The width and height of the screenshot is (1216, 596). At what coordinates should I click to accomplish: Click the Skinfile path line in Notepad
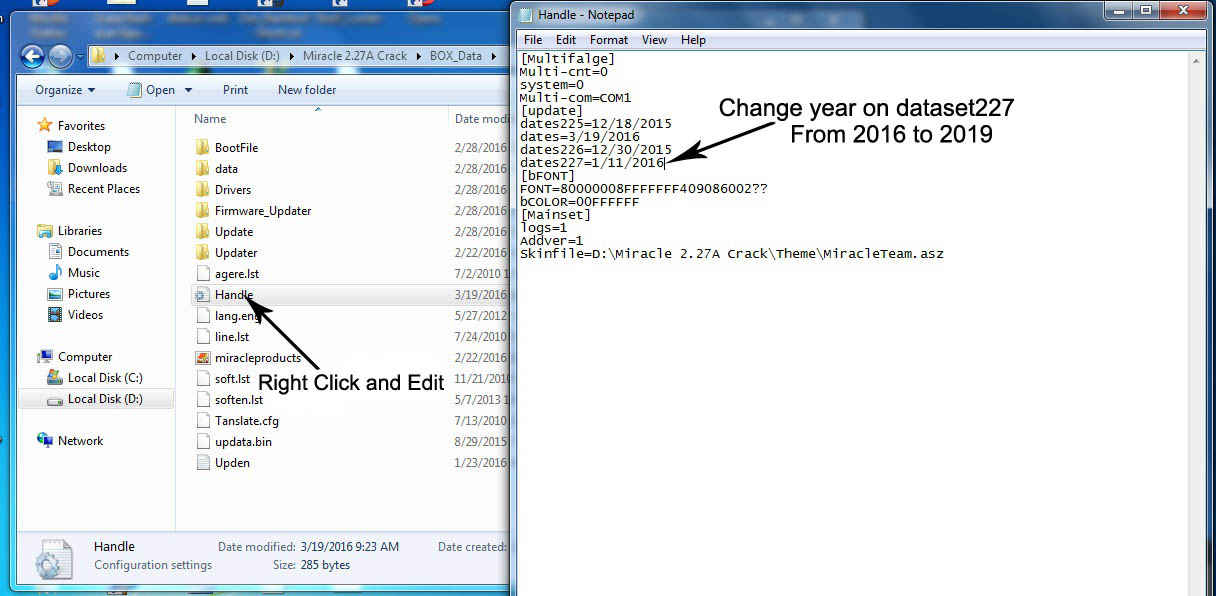tap(731, 254)
